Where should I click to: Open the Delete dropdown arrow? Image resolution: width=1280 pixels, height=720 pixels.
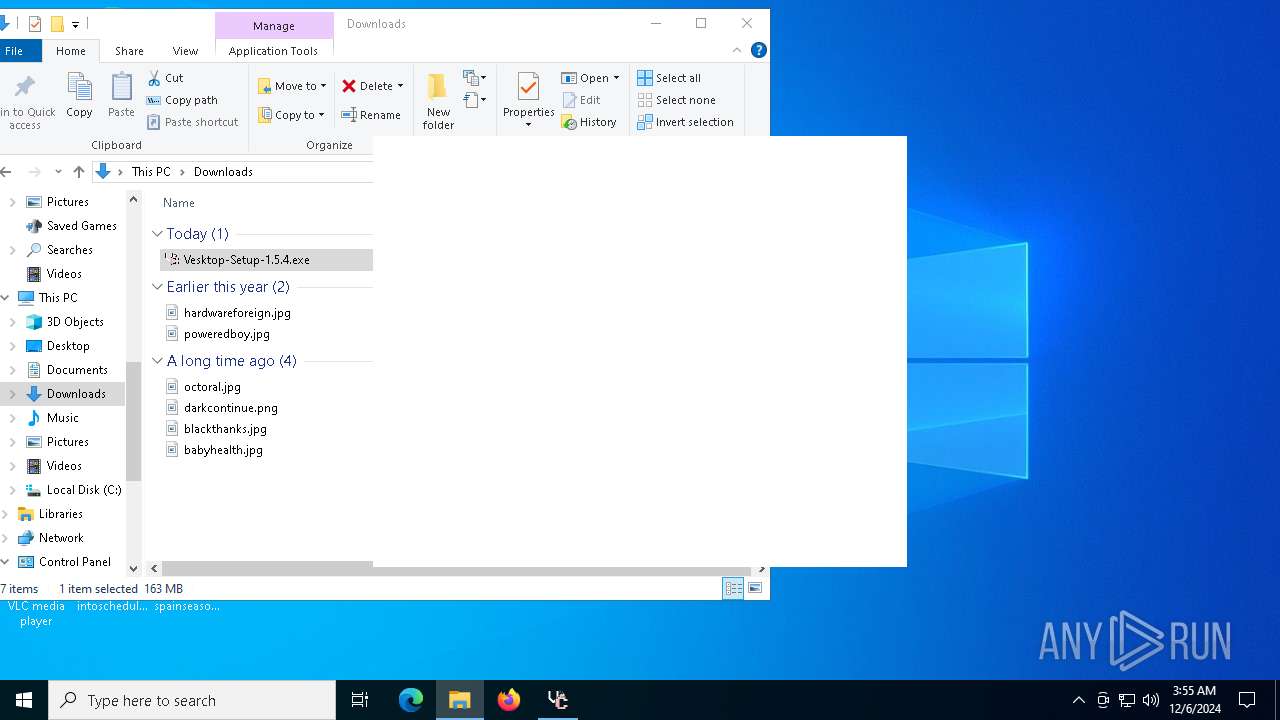pos(400,86)
